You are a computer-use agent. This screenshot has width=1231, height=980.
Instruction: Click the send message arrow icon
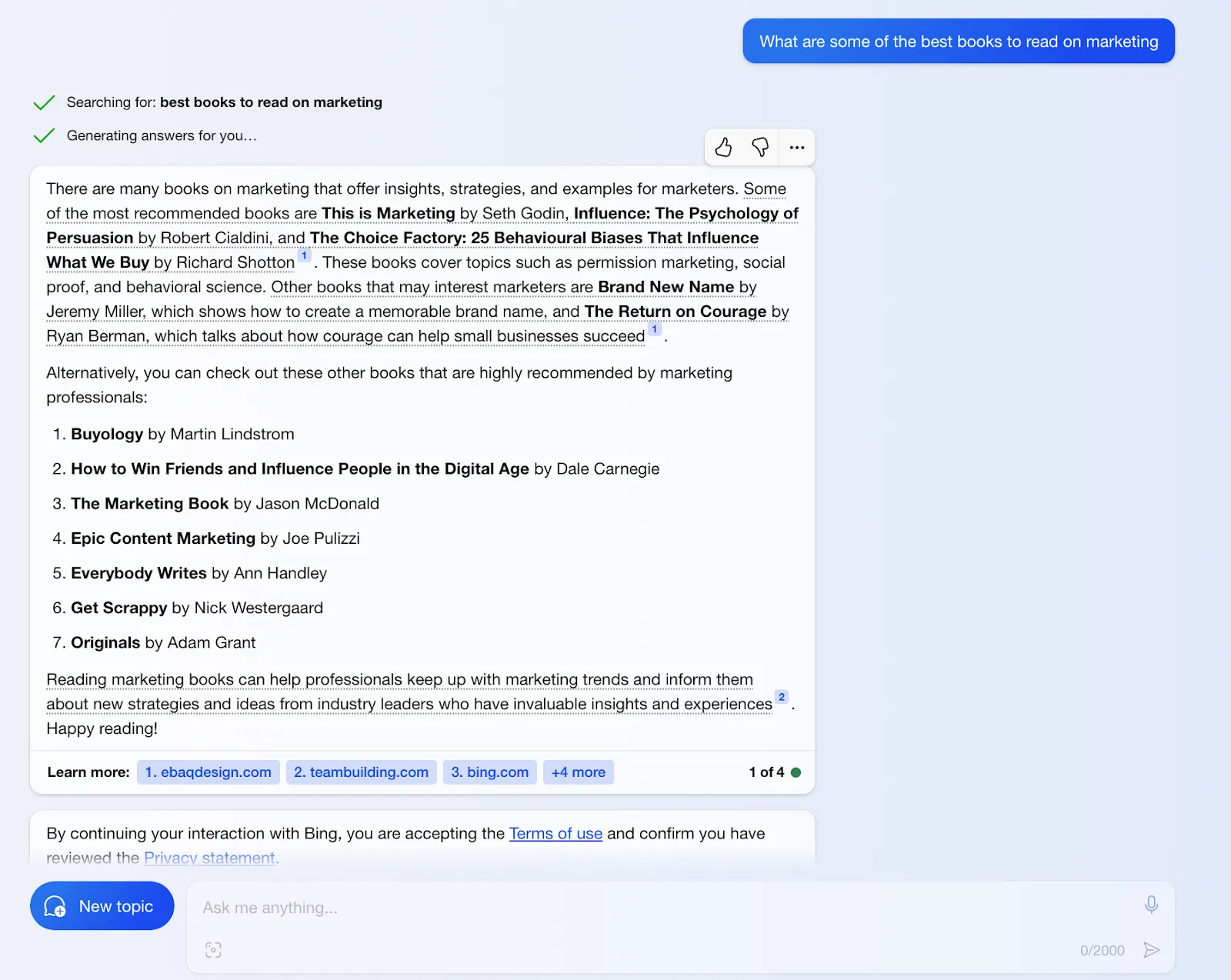click(1151, 950)
